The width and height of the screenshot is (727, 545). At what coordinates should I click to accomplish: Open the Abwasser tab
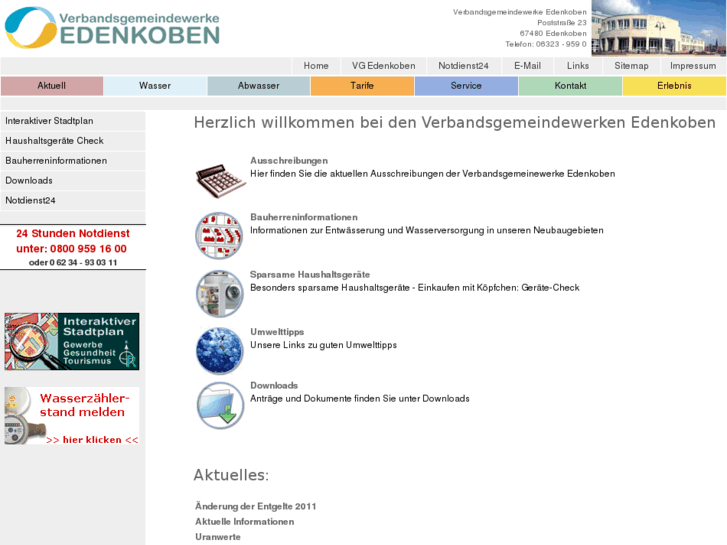259,86
